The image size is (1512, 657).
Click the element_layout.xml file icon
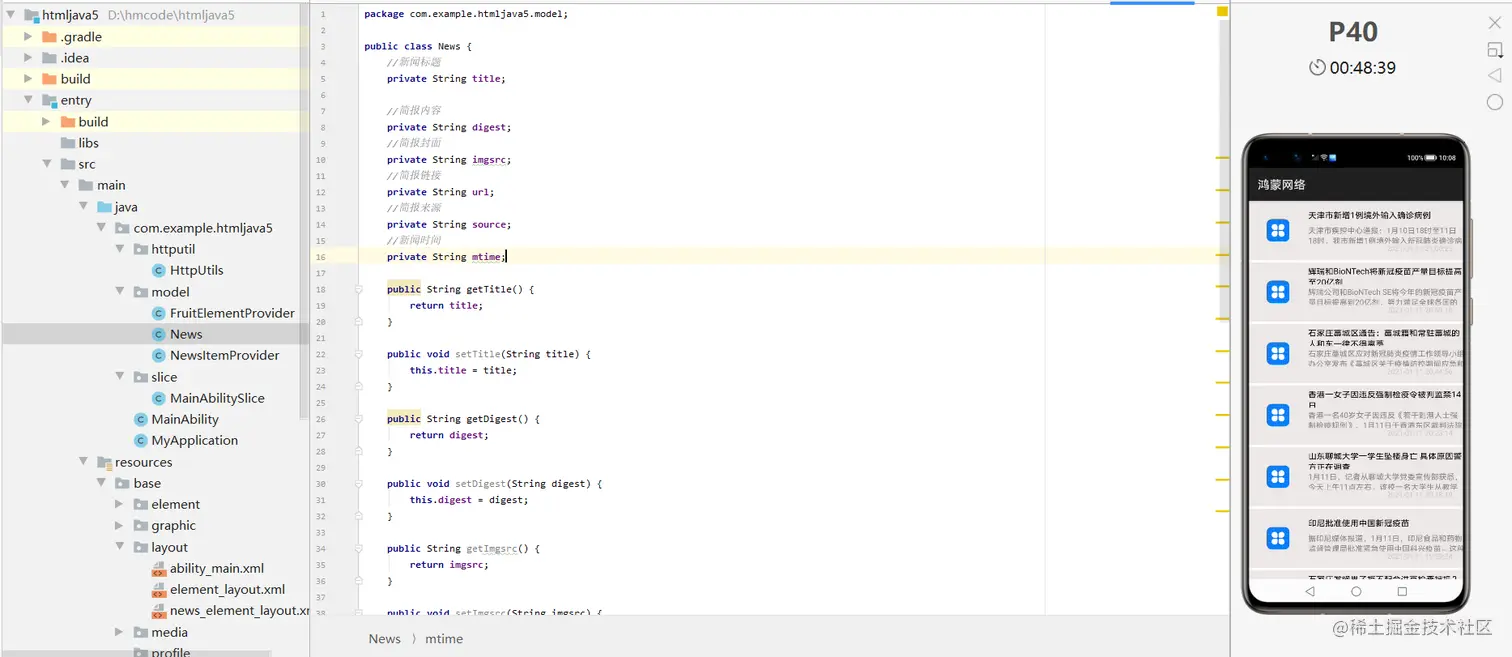pos(158,589)
